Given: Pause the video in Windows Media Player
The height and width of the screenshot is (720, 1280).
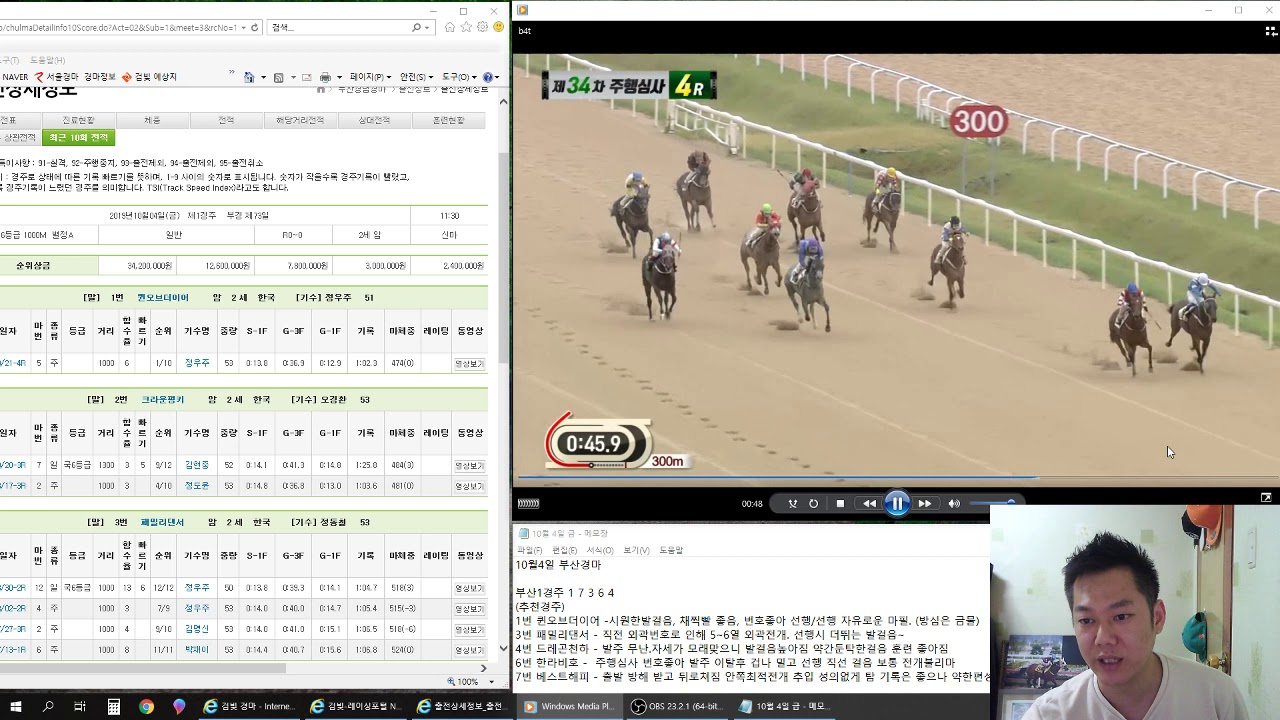Looking at the screenshot, I should [897, 504].
